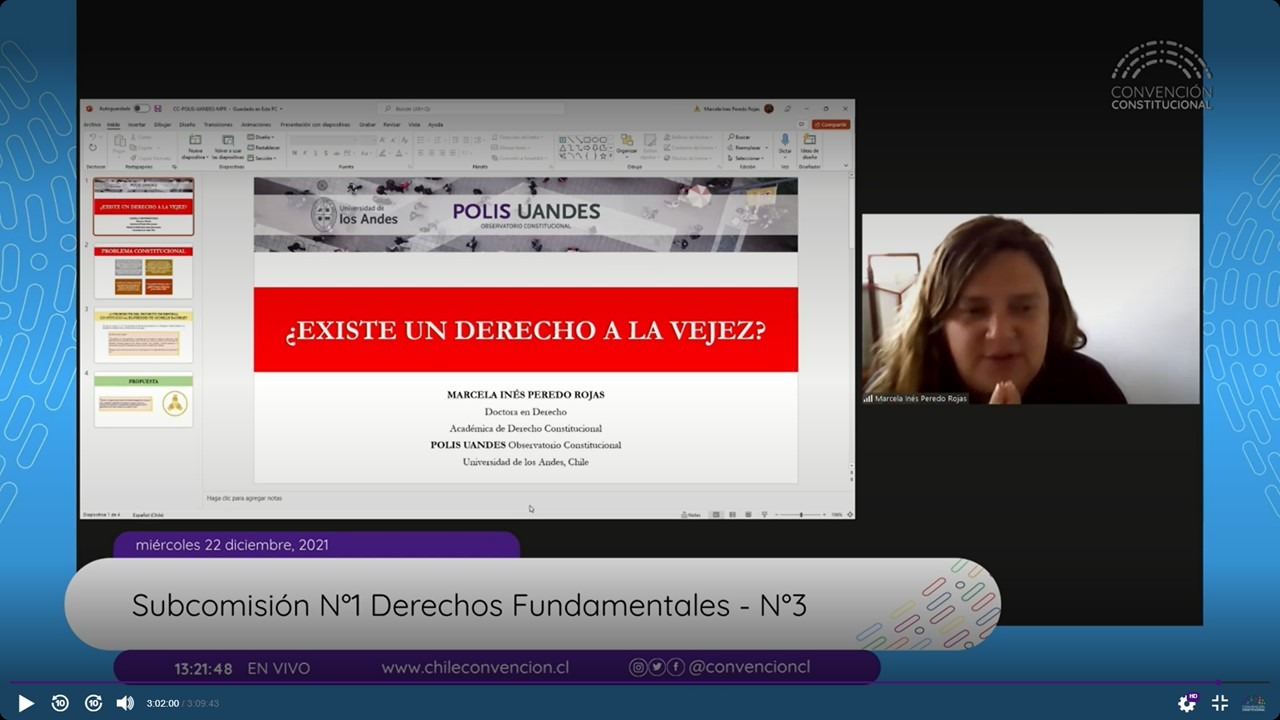The width and height of the screenshot is (1280, 720).
Task: Select the PROBLEMA CONSTITUCIONAL slide thumbnail
Action: click(x=143, y=272)
